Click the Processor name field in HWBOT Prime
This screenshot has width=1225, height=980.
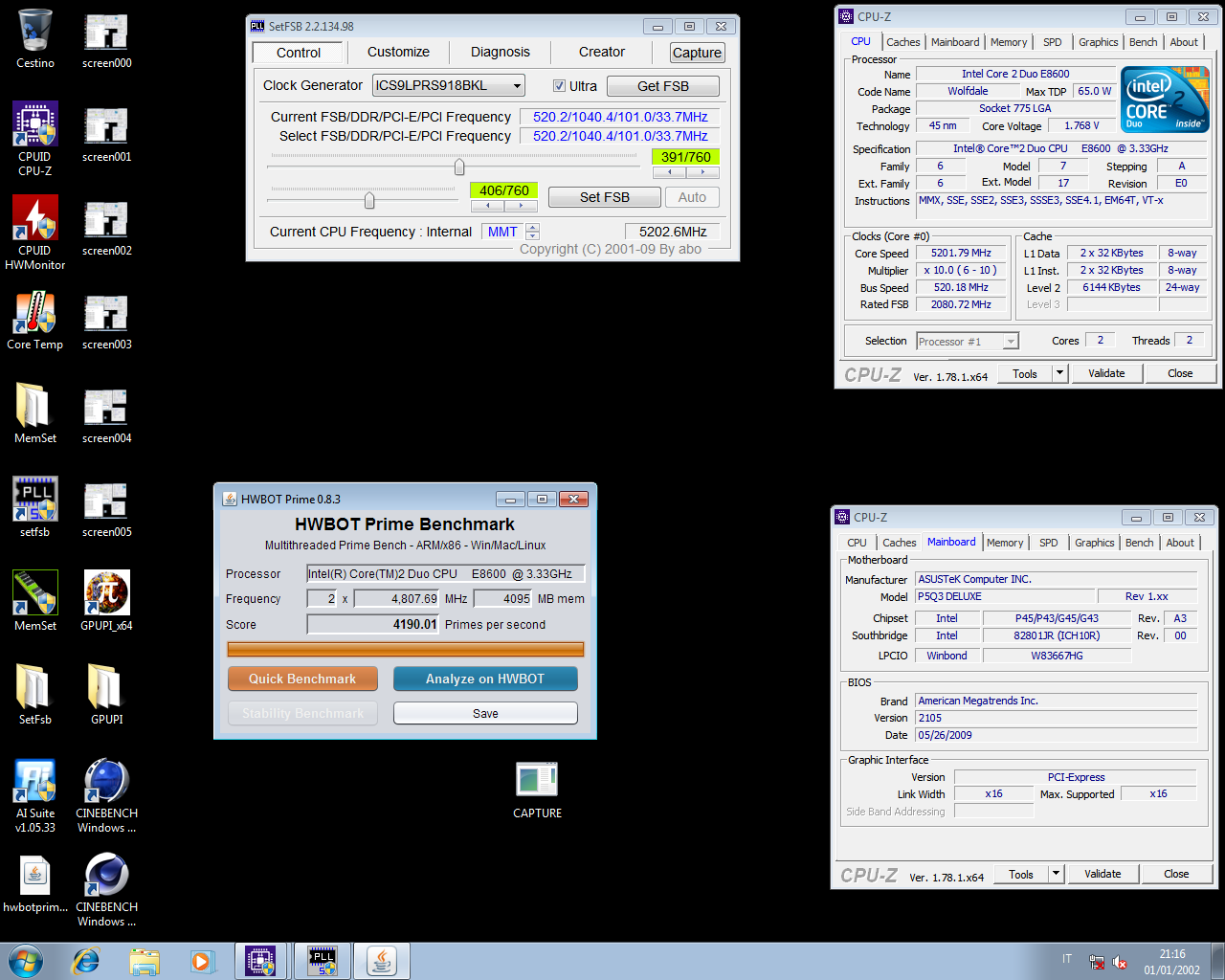(445, 573)
